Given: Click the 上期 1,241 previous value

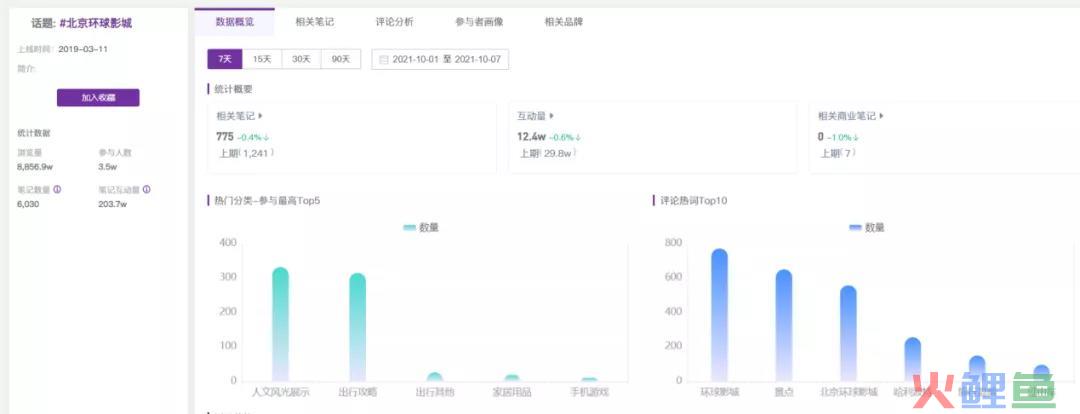Looking at the screenshot, I should 247,153.
